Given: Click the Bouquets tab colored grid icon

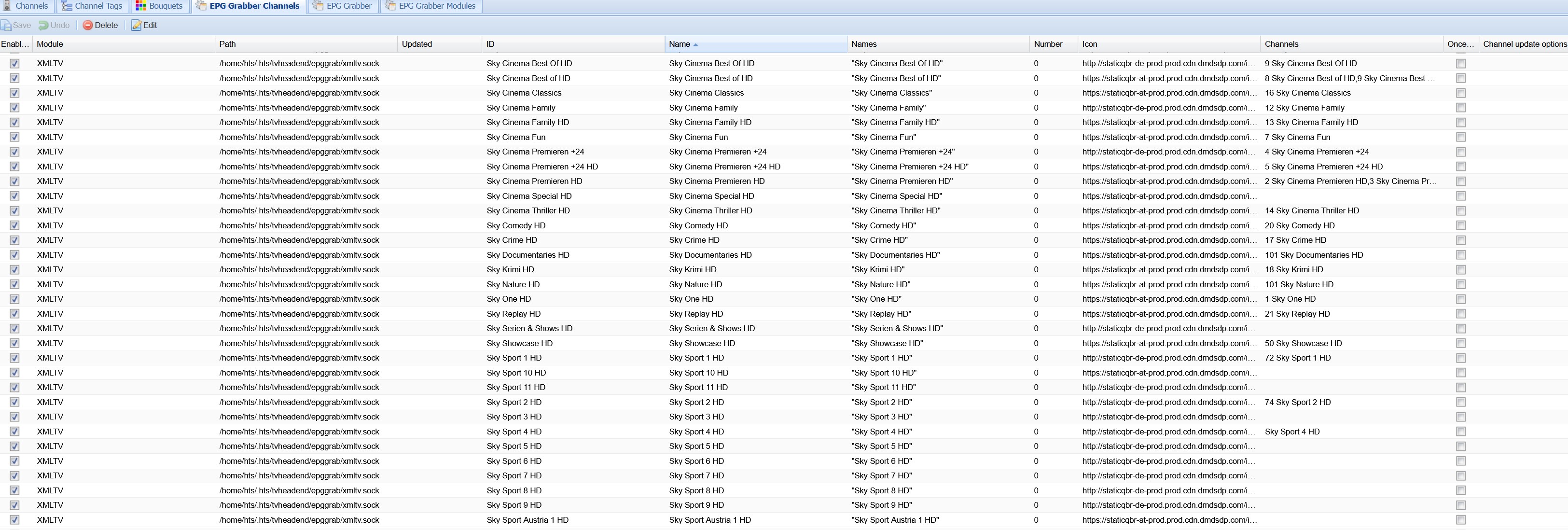Looking at the screenshot, I should coord(140,6).
